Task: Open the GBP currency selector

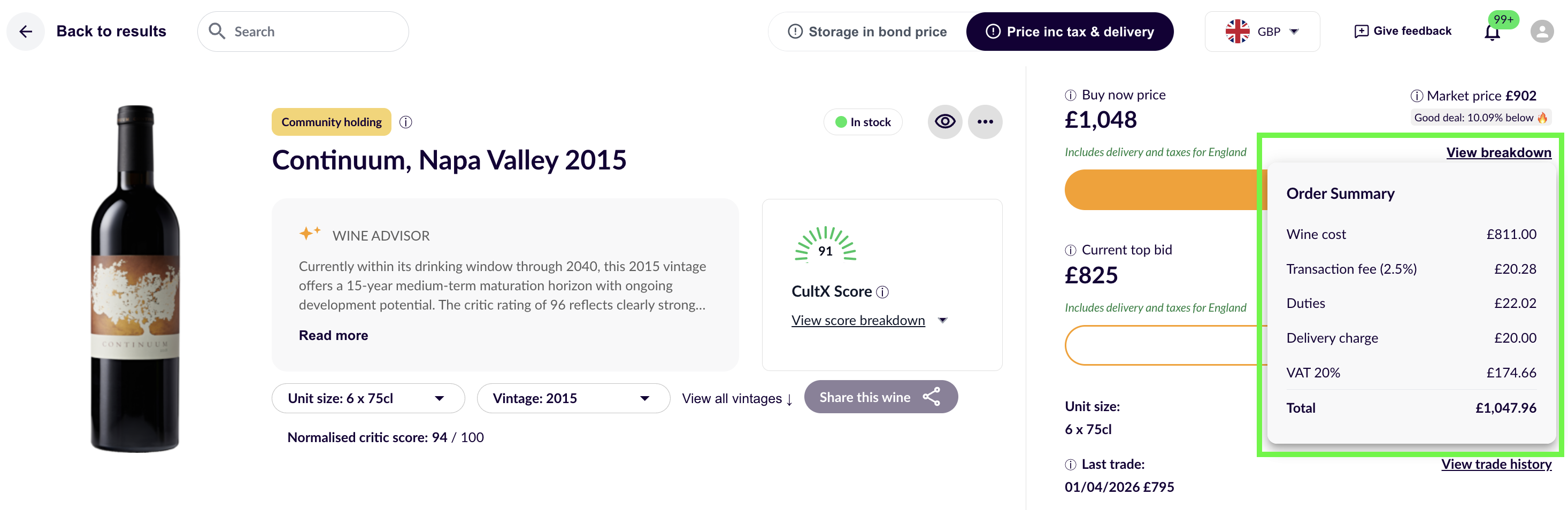Action: (x=1263, y=31)
